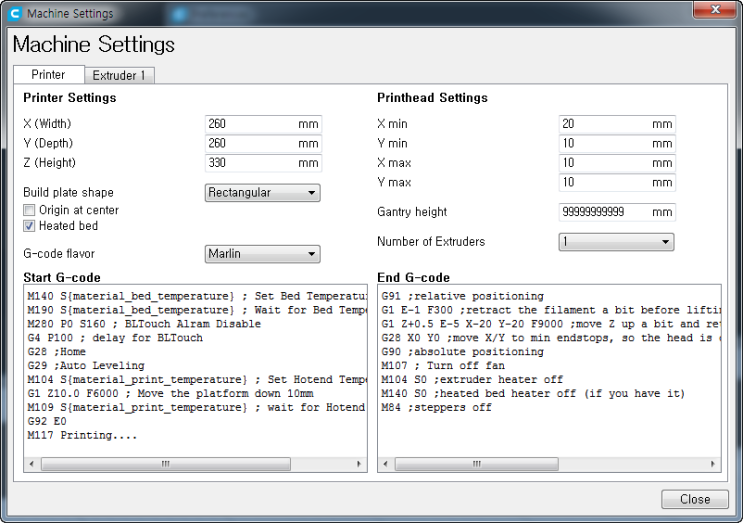Edit the Y (Depth) field

tap(263, 144)
